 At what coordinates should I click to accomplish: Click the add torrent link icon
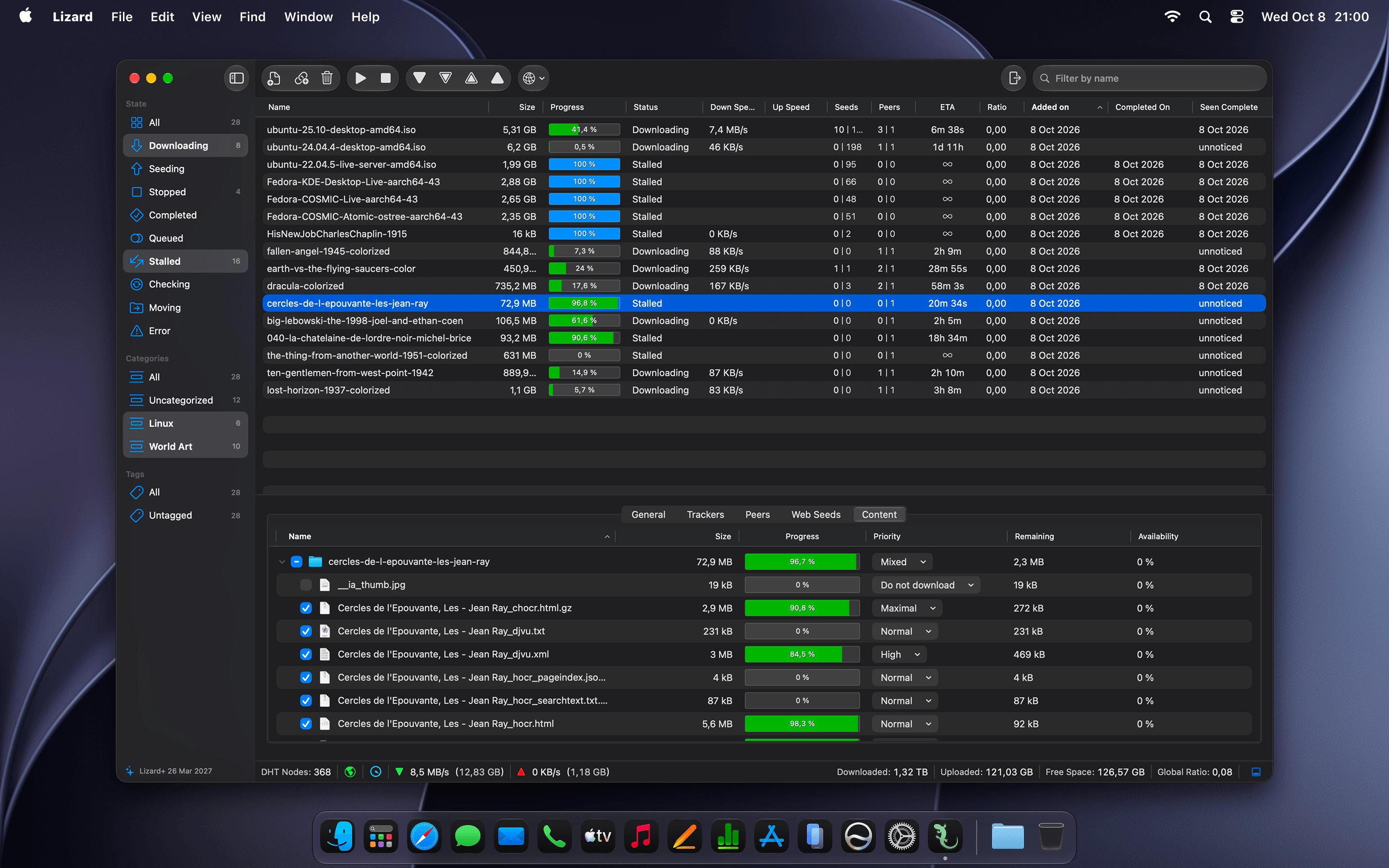coord(301,78)
